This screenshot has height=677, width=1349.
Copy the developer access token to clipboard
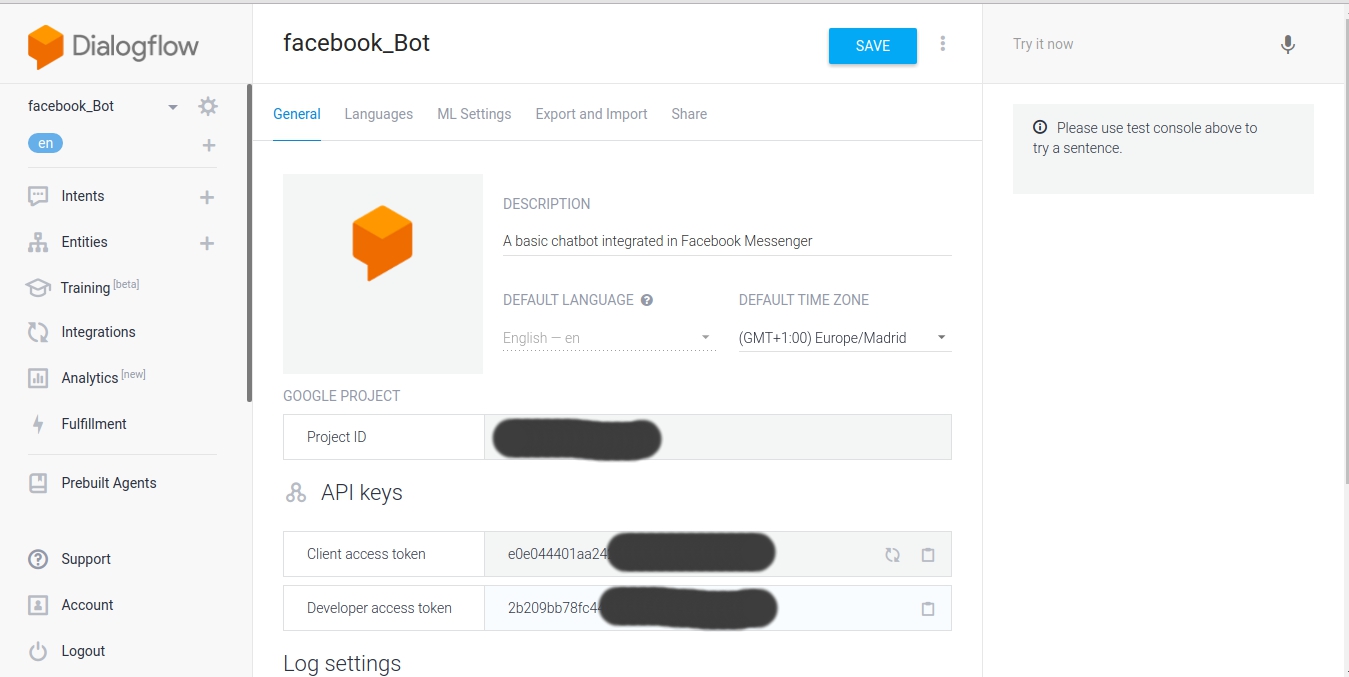coord(928,608)
